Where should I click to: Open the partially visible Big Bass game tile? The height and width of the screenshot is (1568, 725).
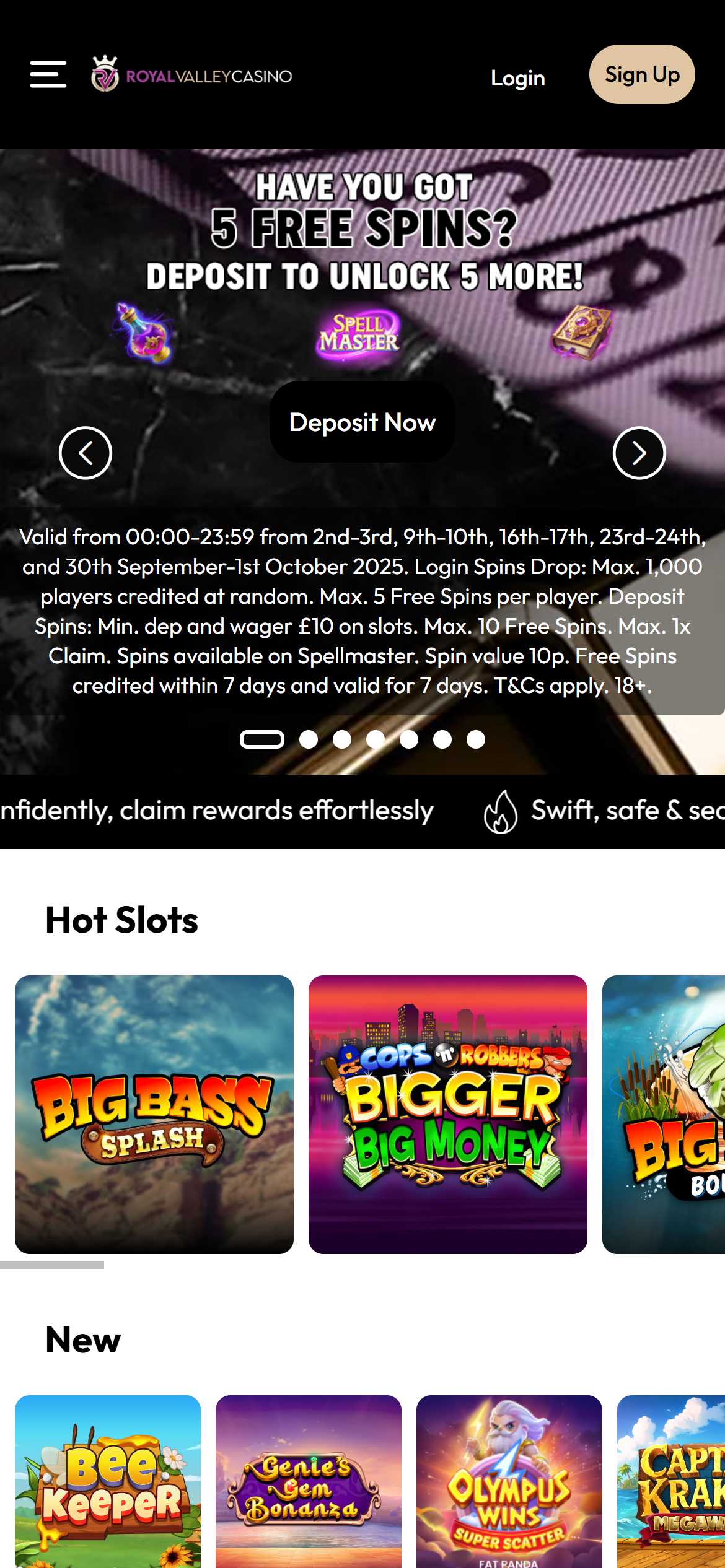coord(664,1115)
